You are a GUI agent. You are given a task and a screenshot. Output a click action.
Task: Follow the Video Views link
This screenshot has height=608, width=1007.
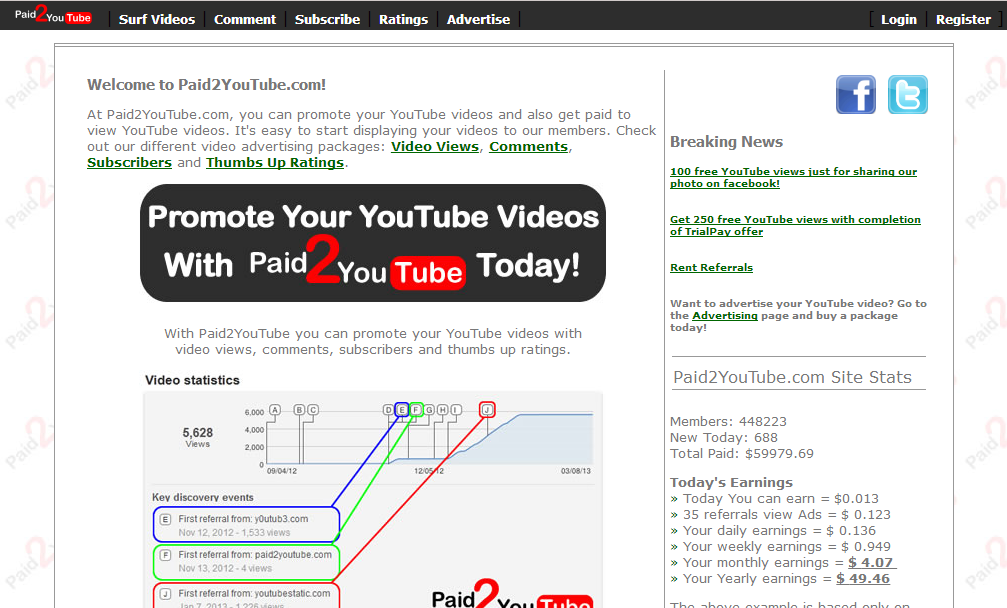[435, 146]
